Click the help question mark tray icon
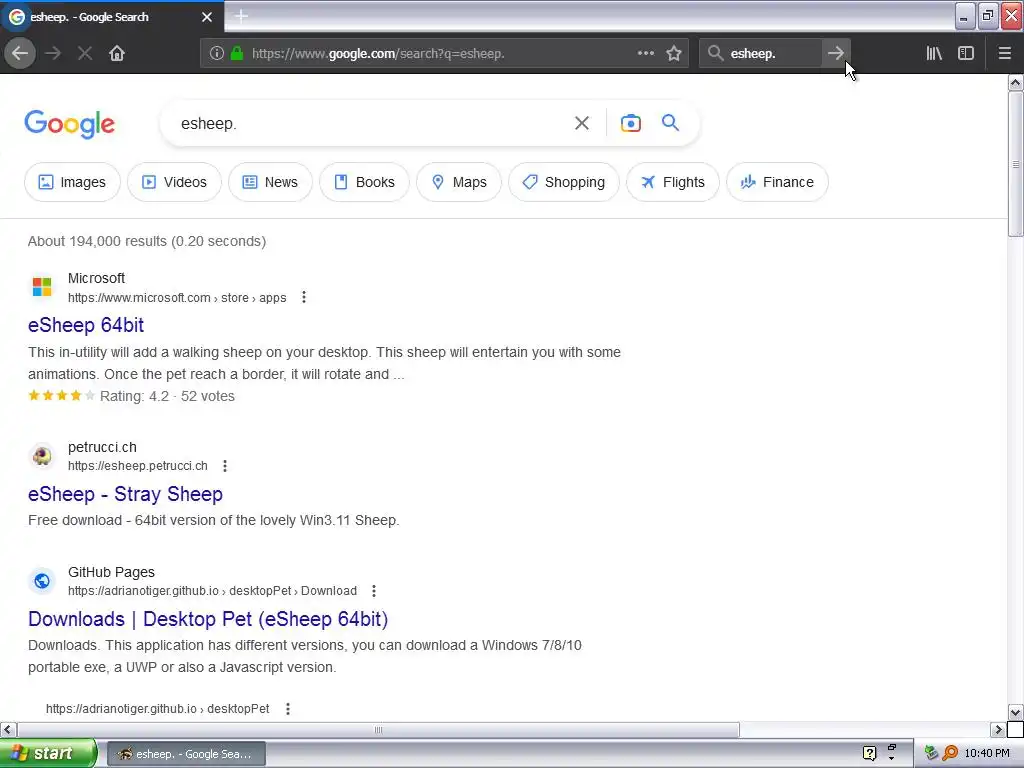The width and height of the screenshot is (1024, 768). pyautogui.click(x=869, y=753)
